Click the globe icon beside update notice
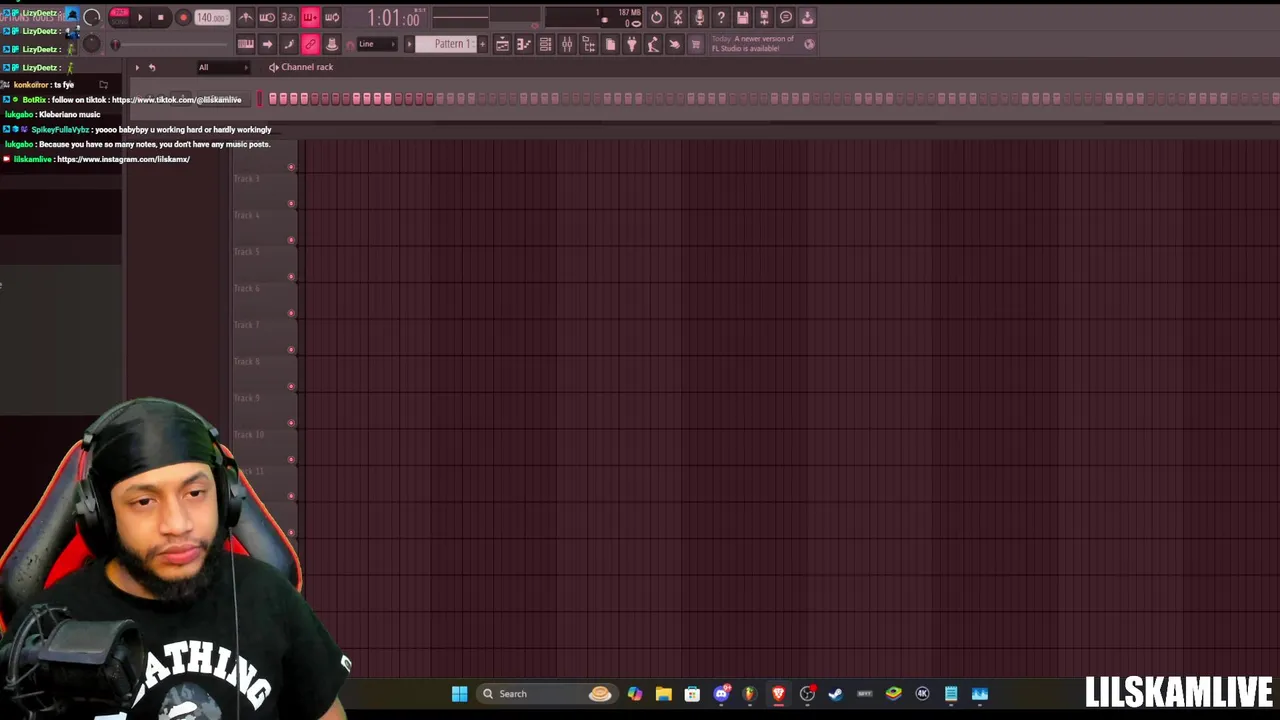Screen dimensions: 1280x720 809,44
